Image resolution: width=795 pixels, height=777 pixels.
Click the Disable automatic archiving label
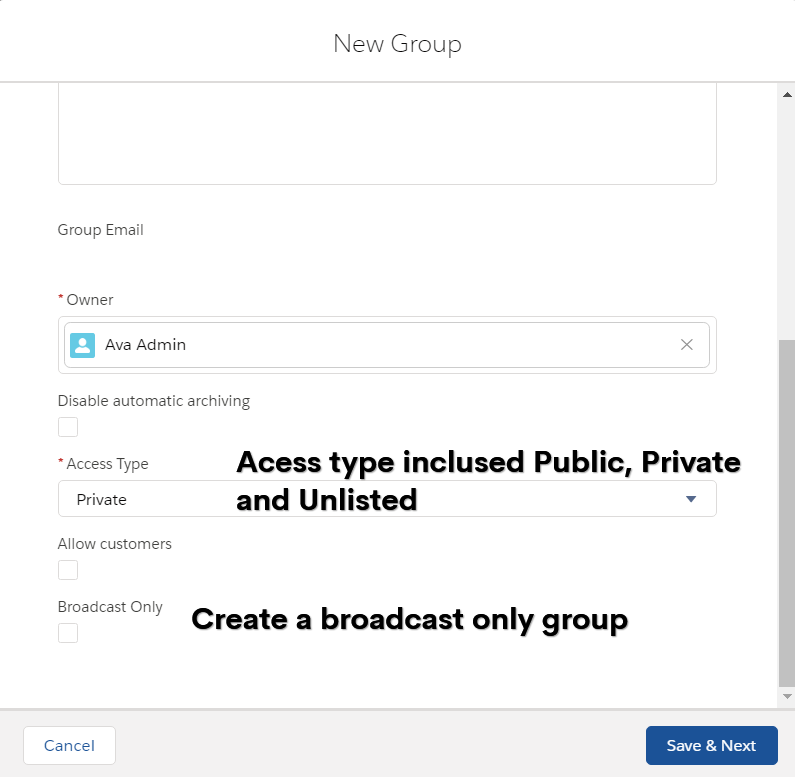pyautogui.click(x=154, y=401)
